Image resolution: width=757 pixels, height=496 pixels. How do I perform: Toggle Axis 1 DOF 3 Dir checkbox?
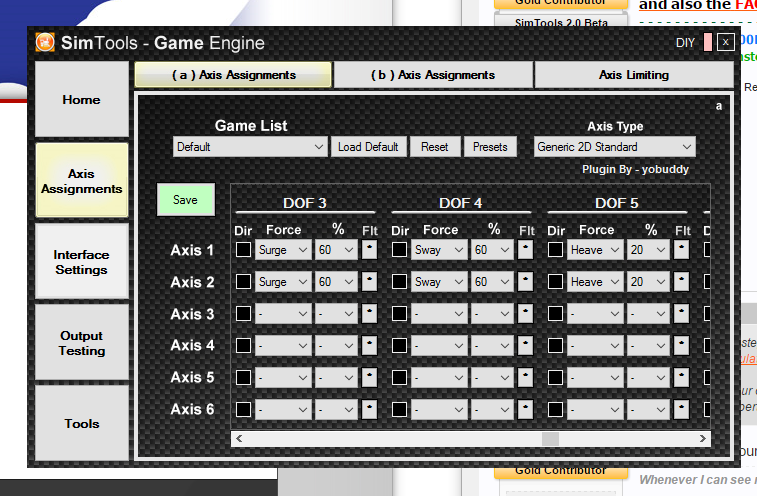pyautogui.click(x=243, y=250)
